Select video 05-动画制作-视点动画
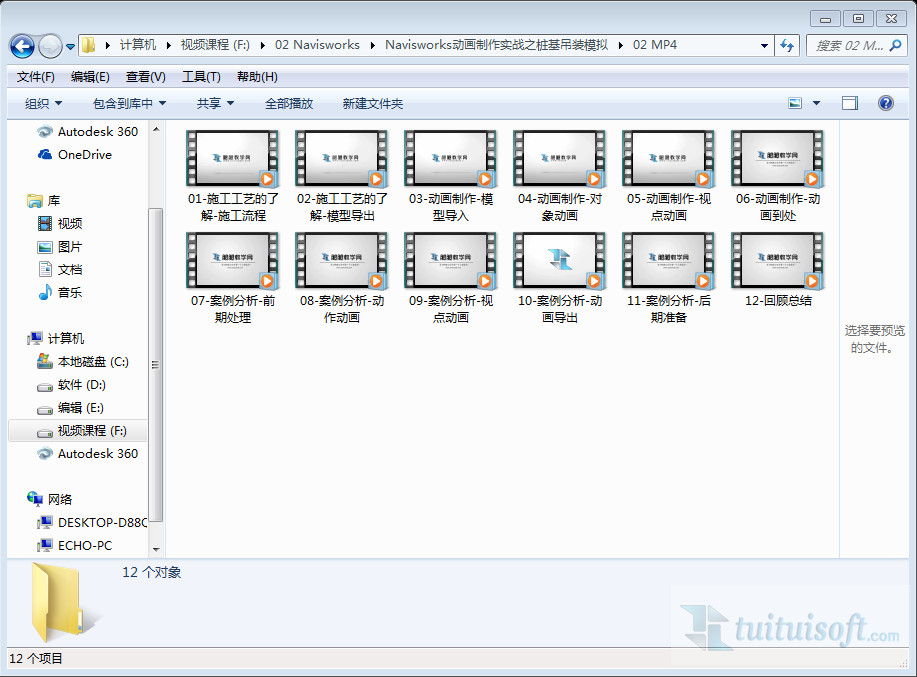Viewport: 917px width, 677px height. [x=669, y=177]
